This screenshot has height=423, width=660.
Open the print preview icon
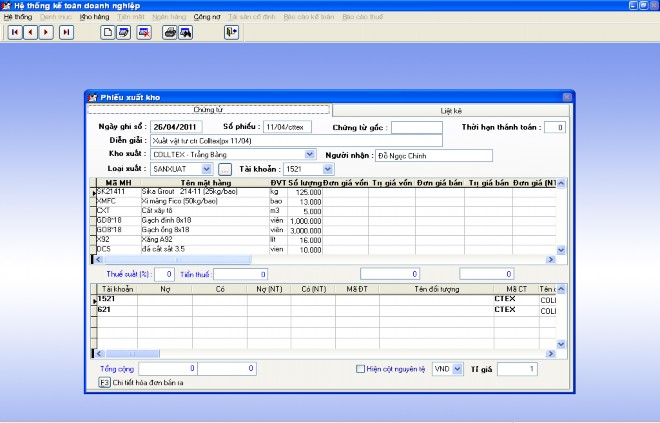186,32
